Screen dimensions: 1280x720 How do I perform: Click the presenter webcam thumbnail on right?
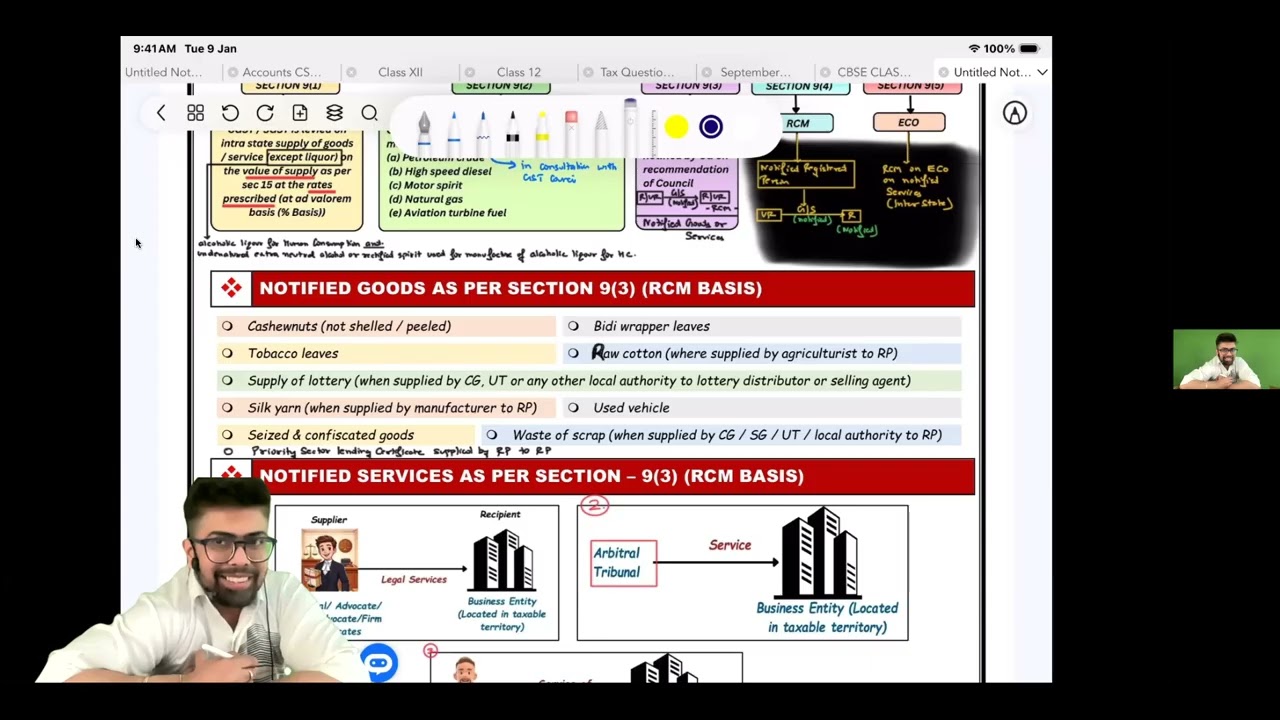(1226, 359)
